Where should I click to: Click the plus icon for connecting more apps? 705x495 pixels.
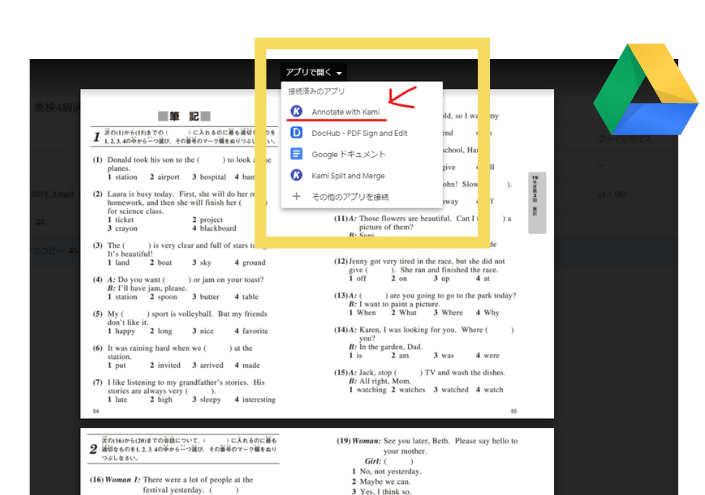(x=296, y=196)
